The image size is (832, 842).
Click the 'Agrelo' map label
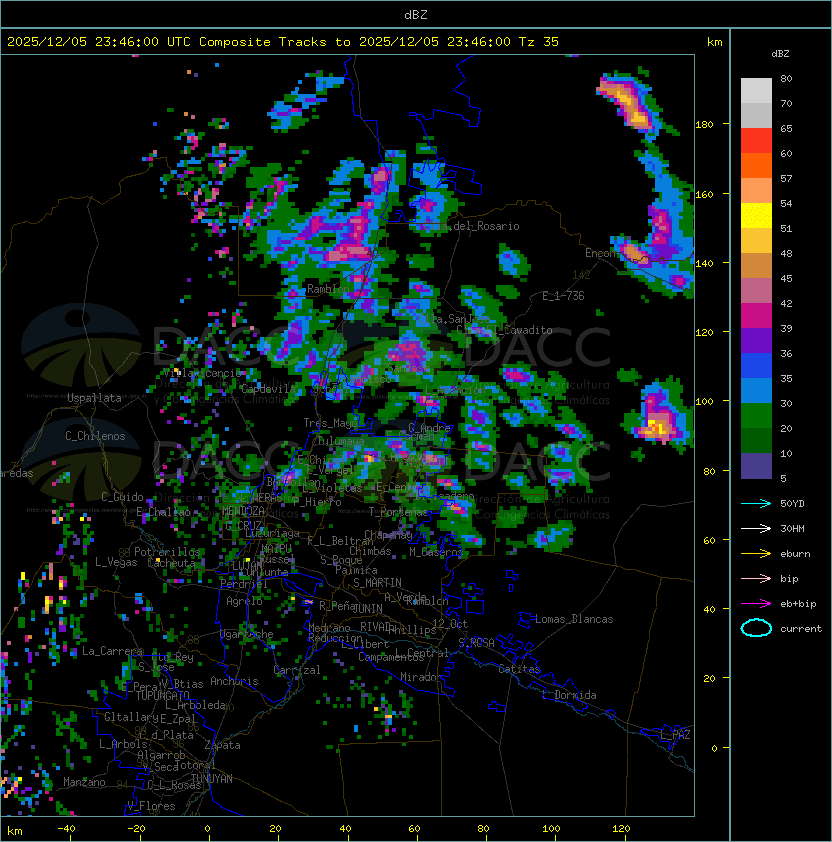pos(244,601)
